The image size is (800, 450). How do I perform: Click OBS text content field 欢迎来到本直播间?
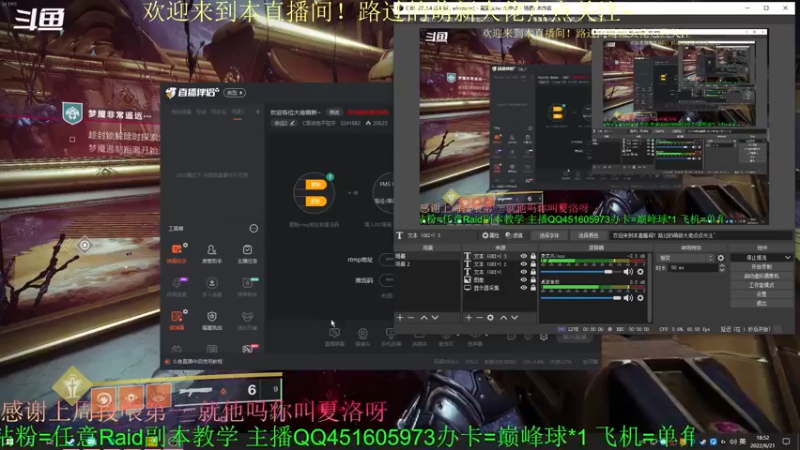(701, 235)
